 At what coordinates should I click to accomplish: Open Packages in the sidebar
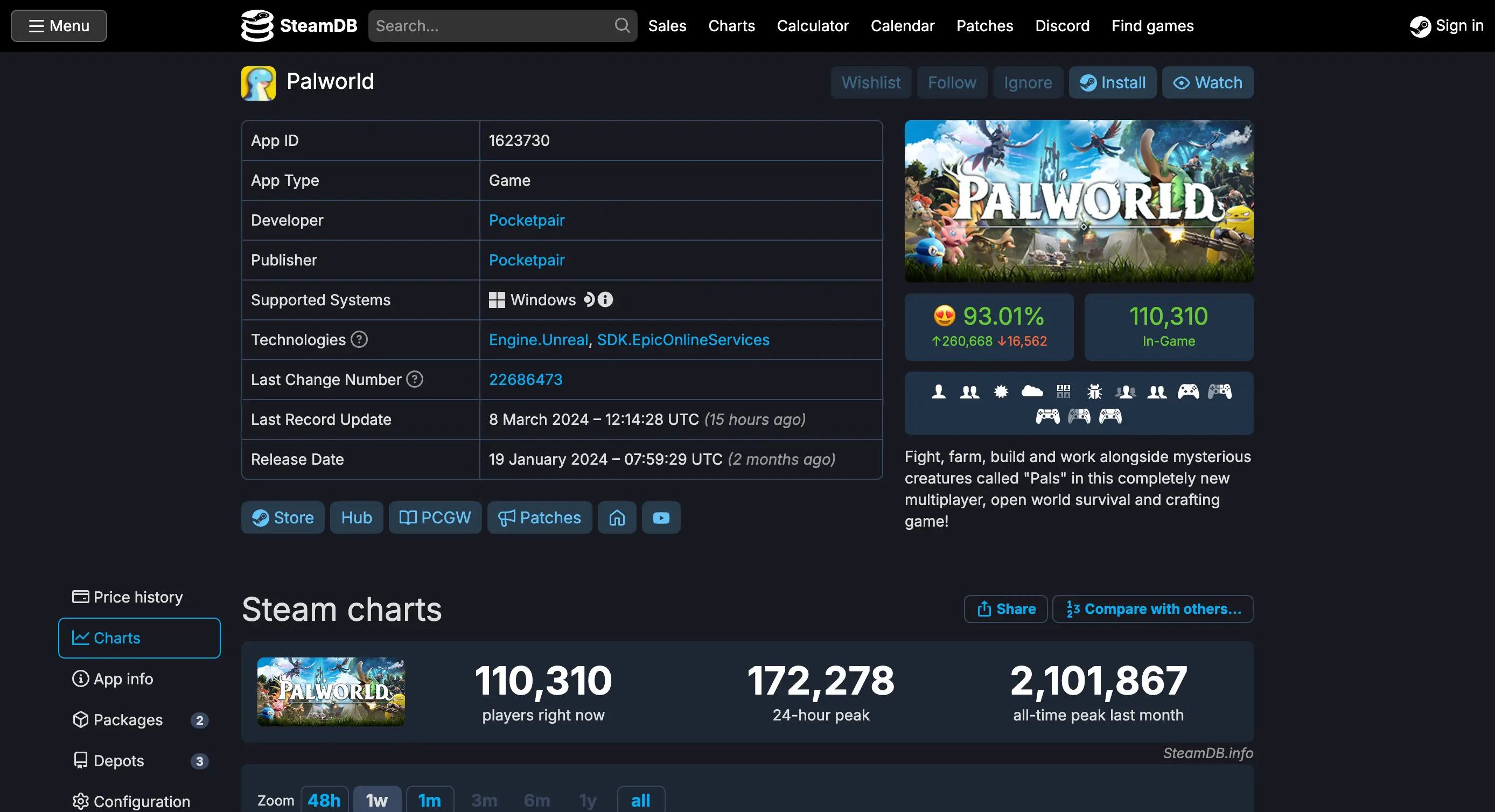(139, 720)
